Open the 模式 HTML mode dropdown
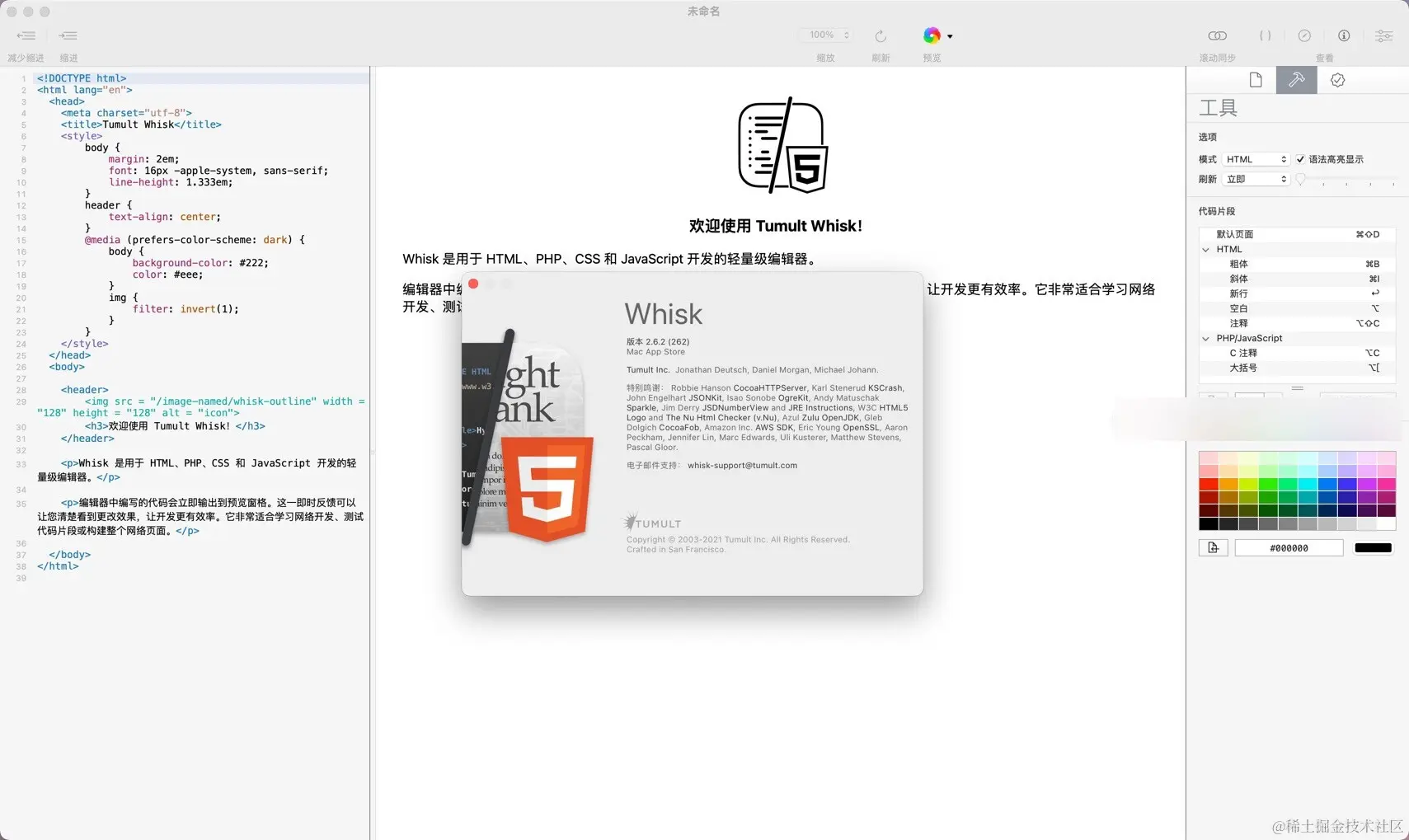 (1256, 159)
